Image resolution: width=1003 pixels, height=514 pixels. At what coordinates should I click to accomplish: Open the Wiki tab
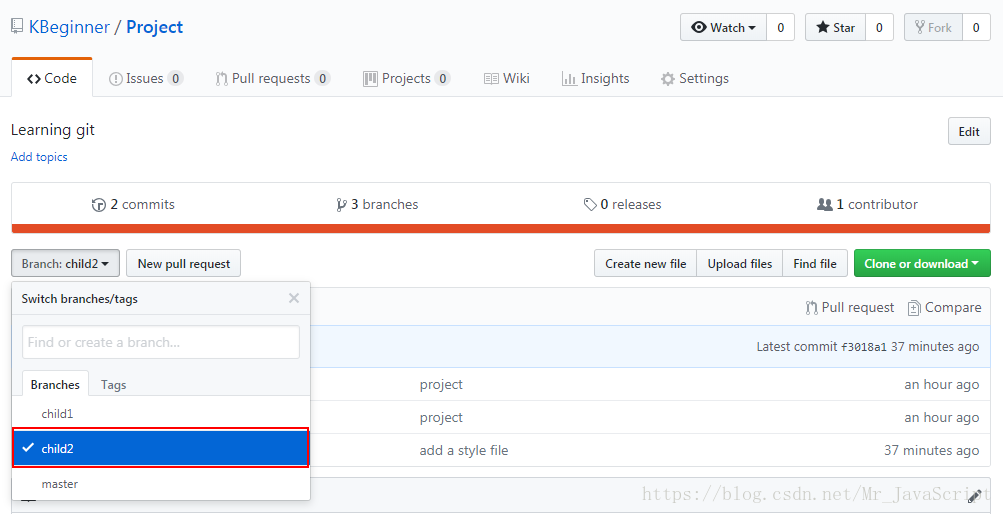[x=507, y=78]
